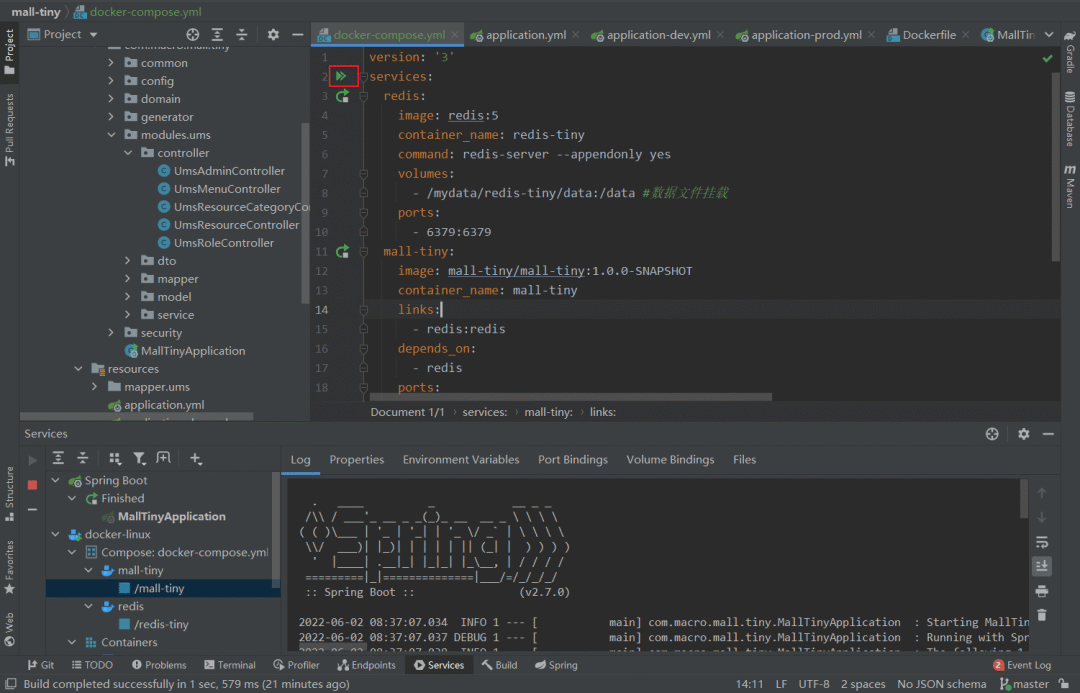
Task: Open the Git tool window
Action: point(41,665)
